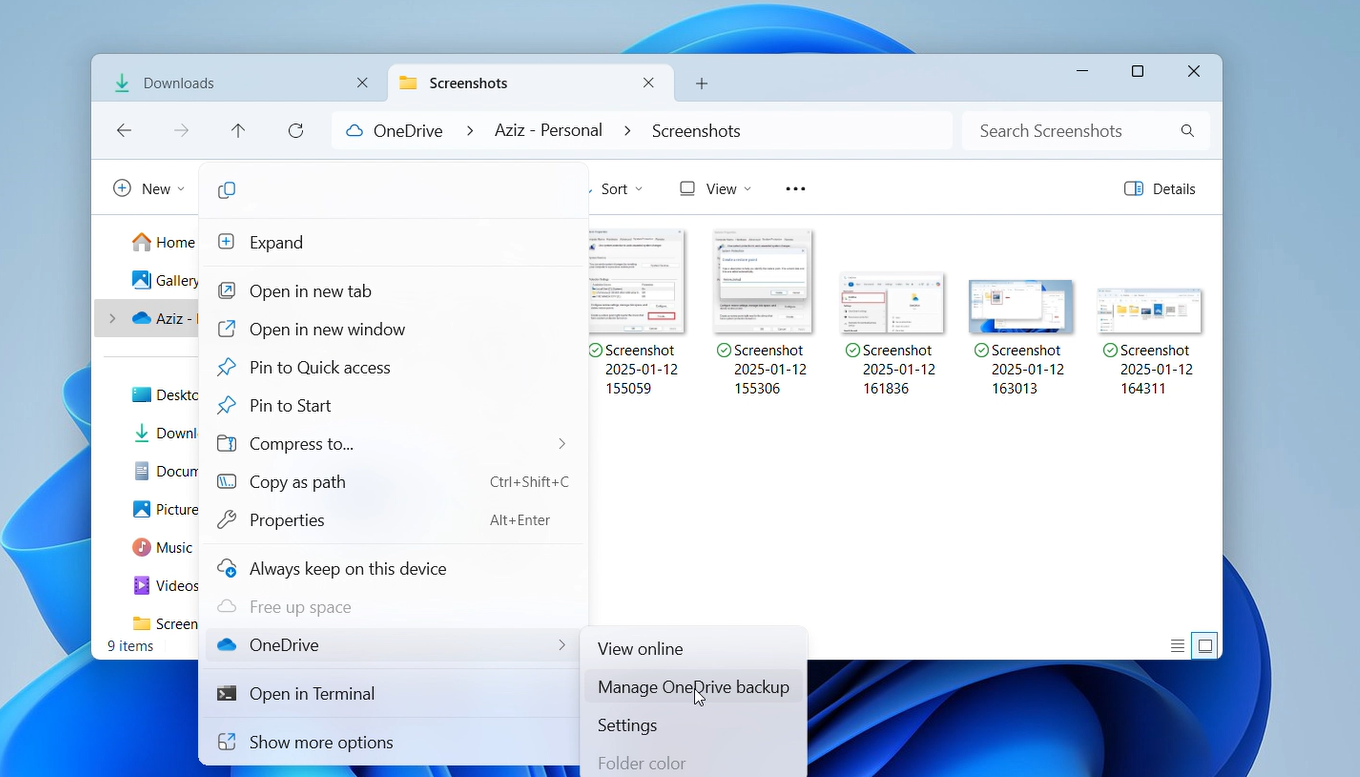Click the pin icon beside Pin to Start
The image size is (1360, 777).
(227, 405)
